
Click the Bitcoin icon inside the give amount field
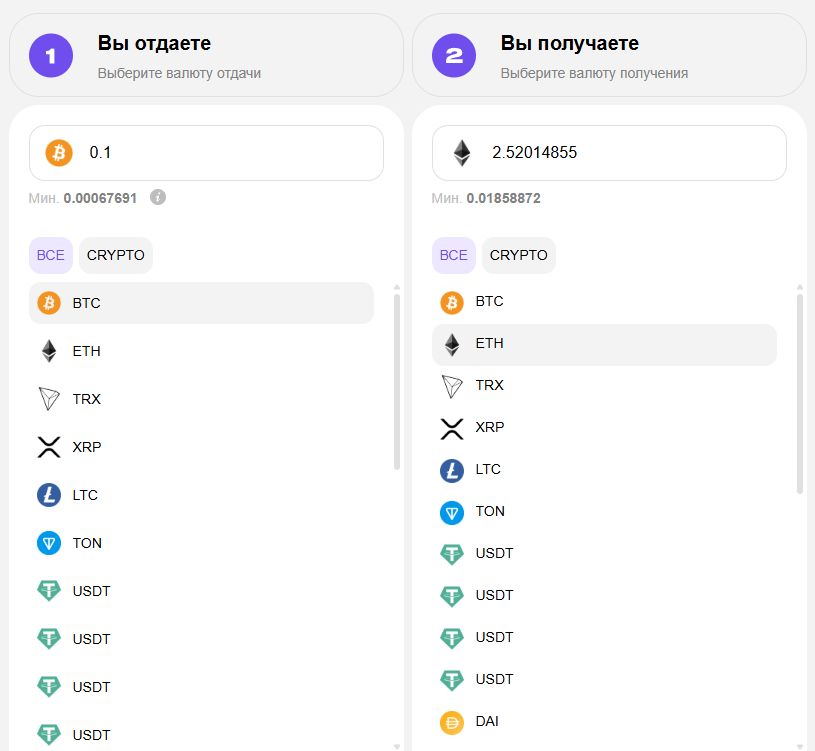point(59,153)
